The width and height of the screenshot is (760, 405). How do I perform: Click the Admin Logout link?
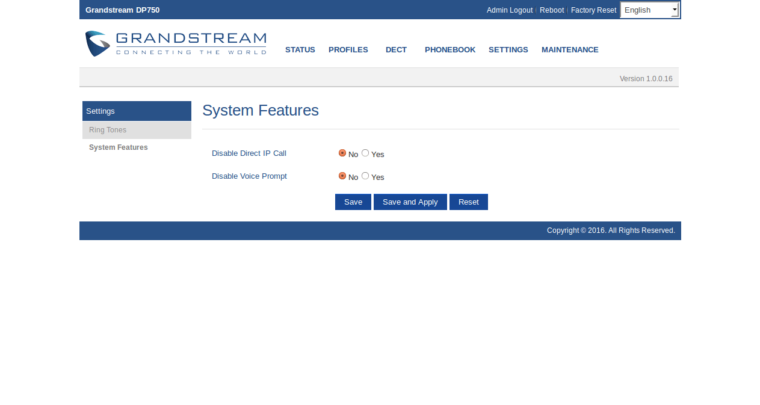click(509, 10)
